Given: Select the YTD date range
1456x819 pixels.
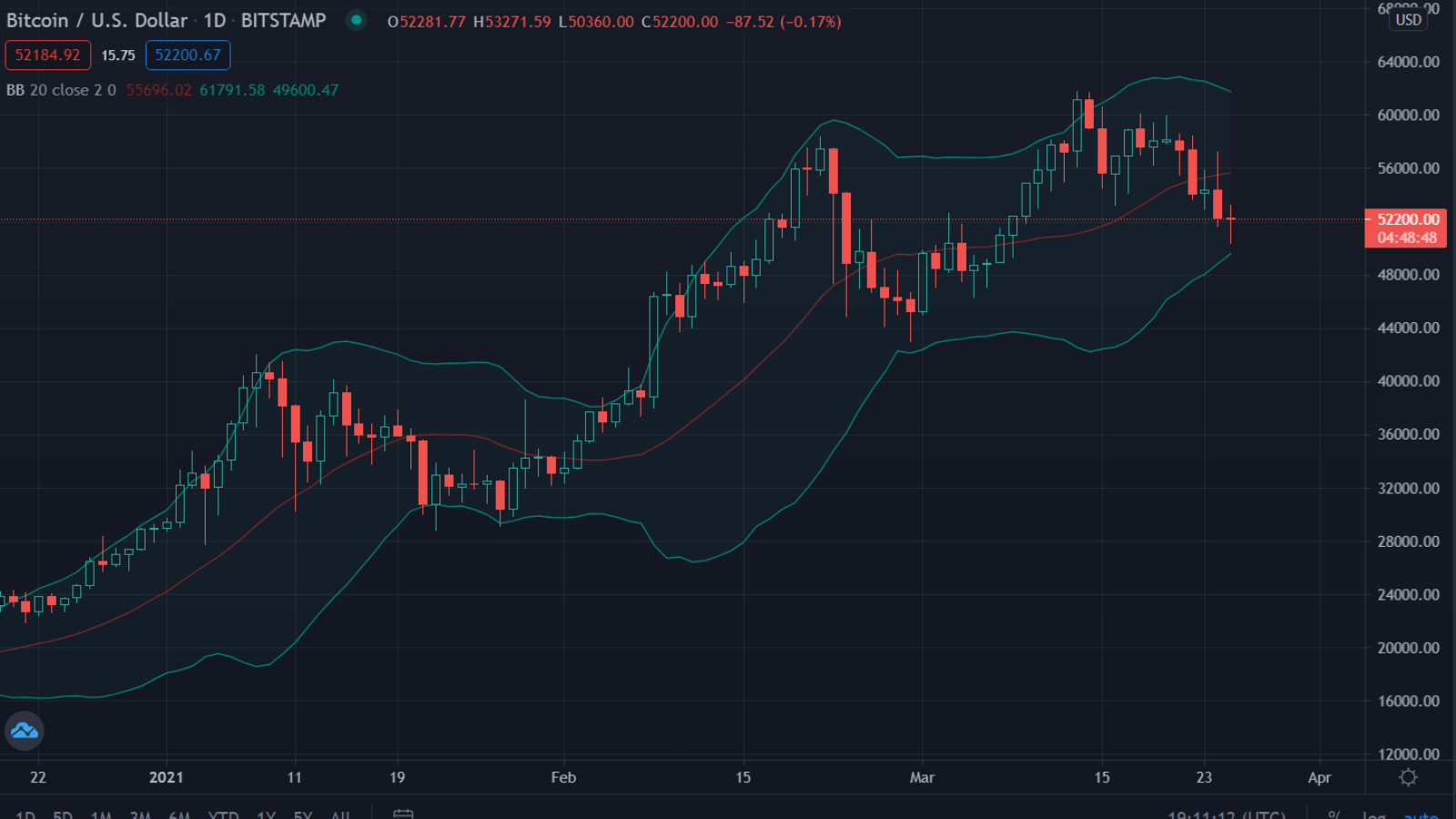Looking at the screenshot, I should pos(224,814).
